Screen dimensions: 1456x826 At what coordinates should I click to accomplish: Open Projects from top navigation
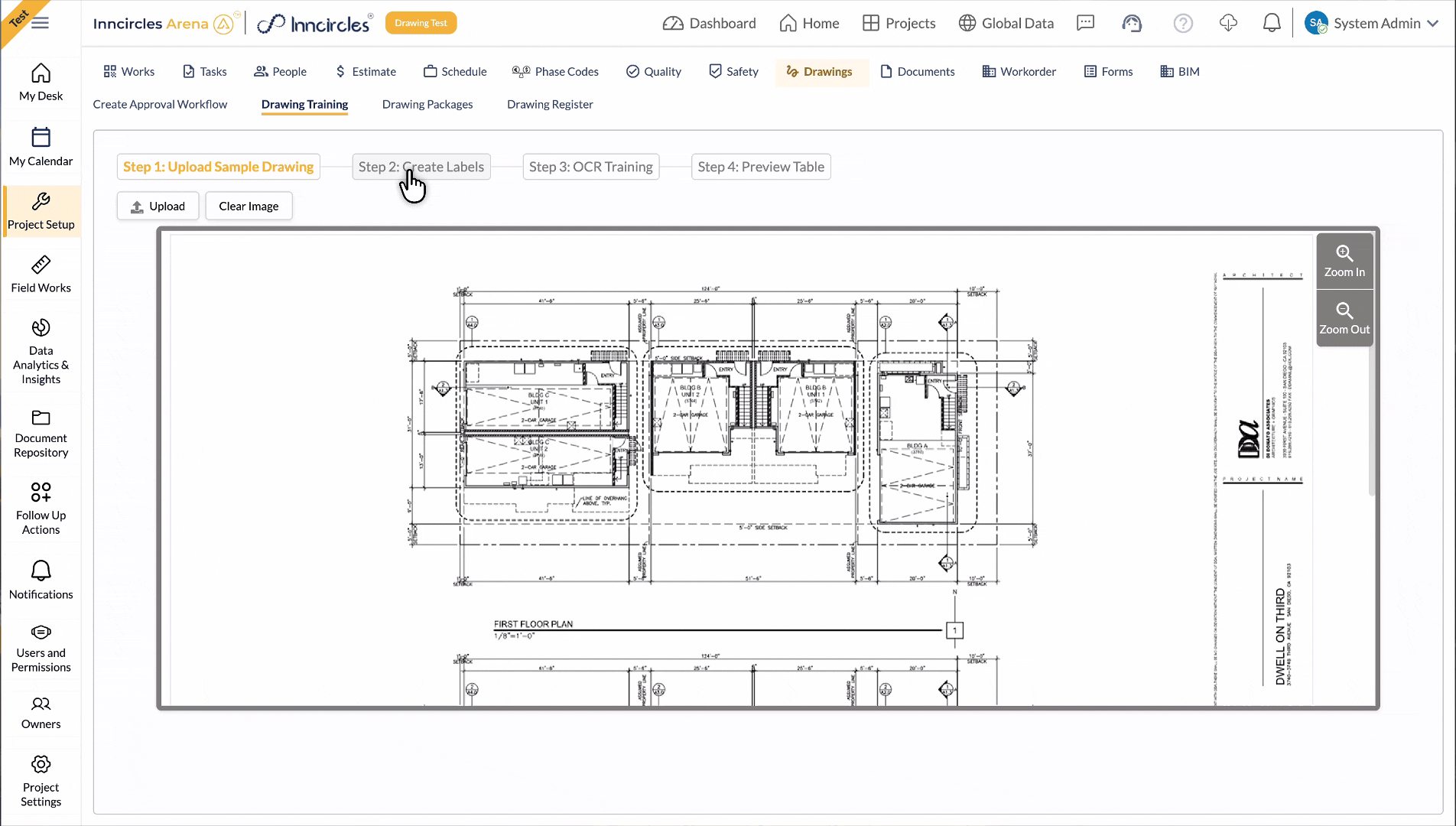pyautogui.click(x=899, y=23)
